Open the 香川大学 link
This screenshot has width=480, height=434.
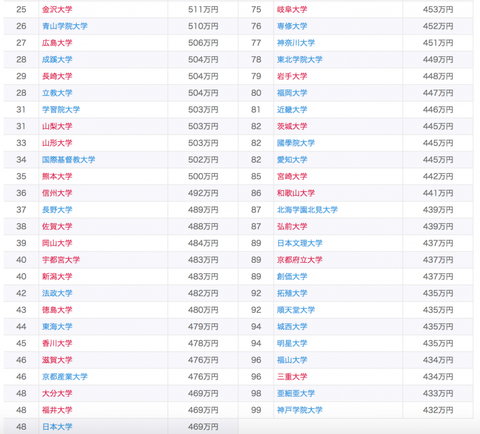(x=57, y=343)
